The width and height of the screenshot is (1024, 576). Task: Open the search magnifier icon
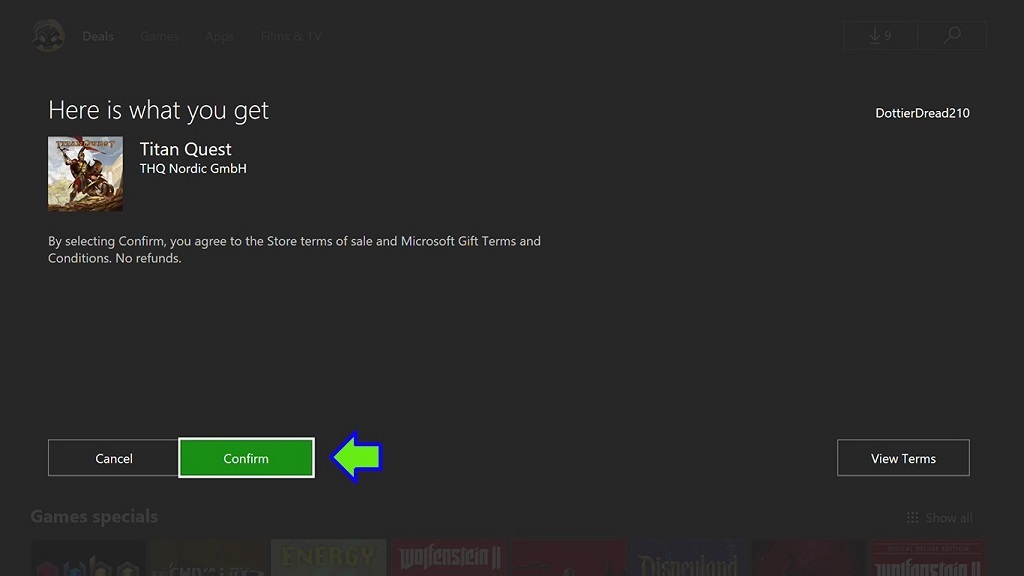952,35
